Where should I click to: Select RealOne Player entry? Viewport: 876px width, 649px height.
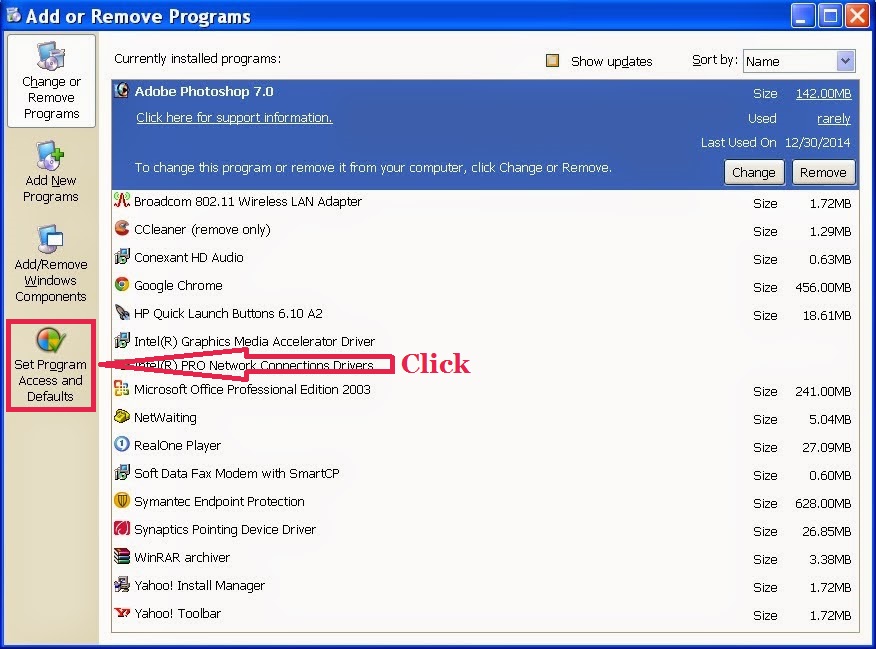pyautogui.click(x=485, y=446)
